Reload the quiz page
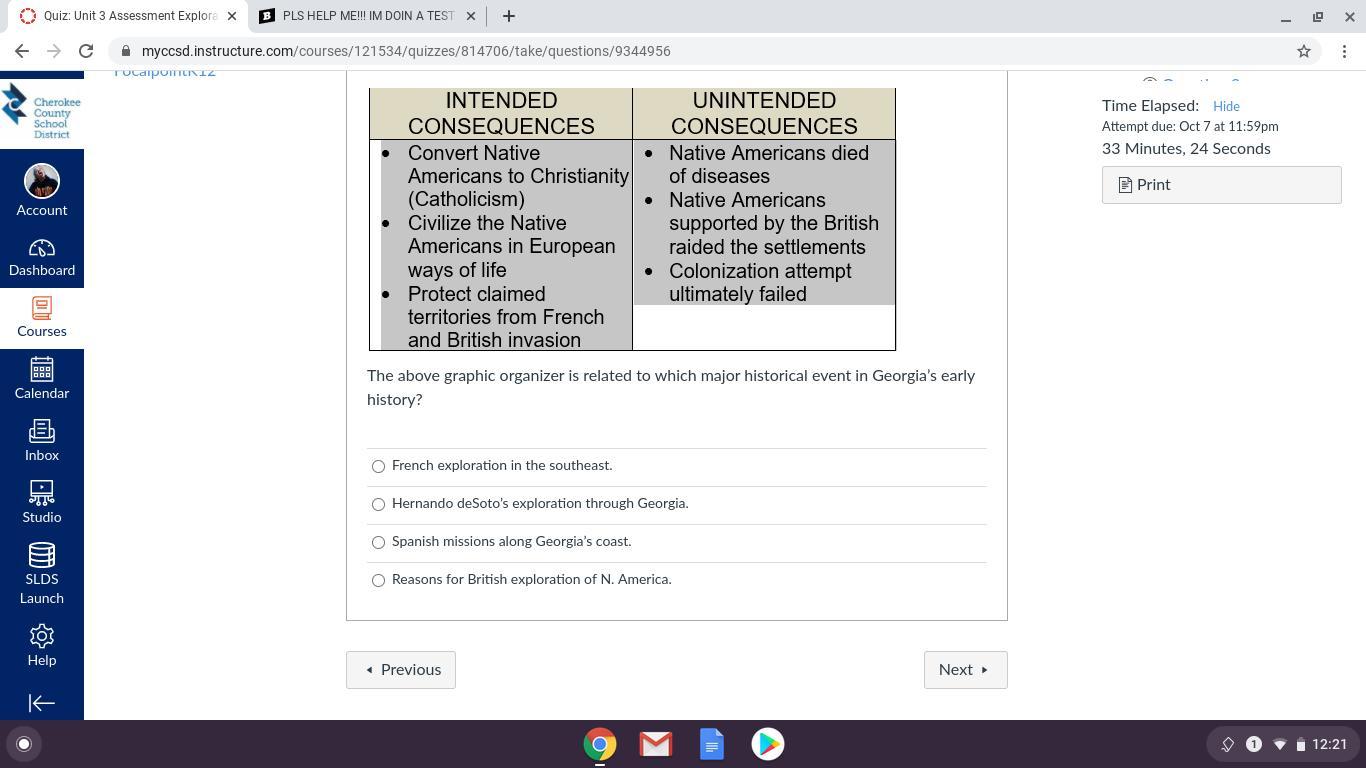1366x768 pixels. tap(86, 51)
